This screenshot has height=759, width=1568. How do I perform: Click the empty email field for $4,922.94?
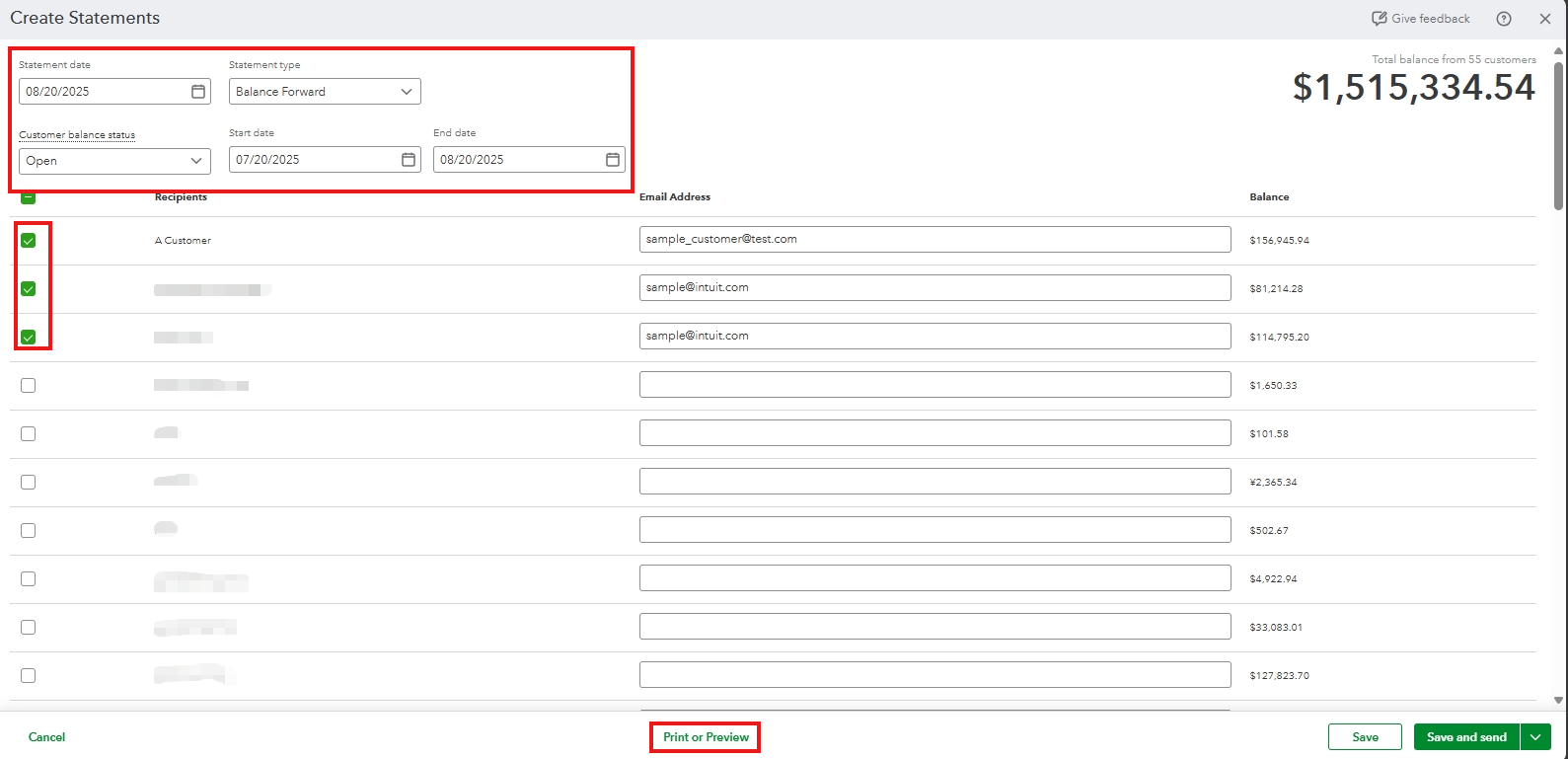[934, 577]
